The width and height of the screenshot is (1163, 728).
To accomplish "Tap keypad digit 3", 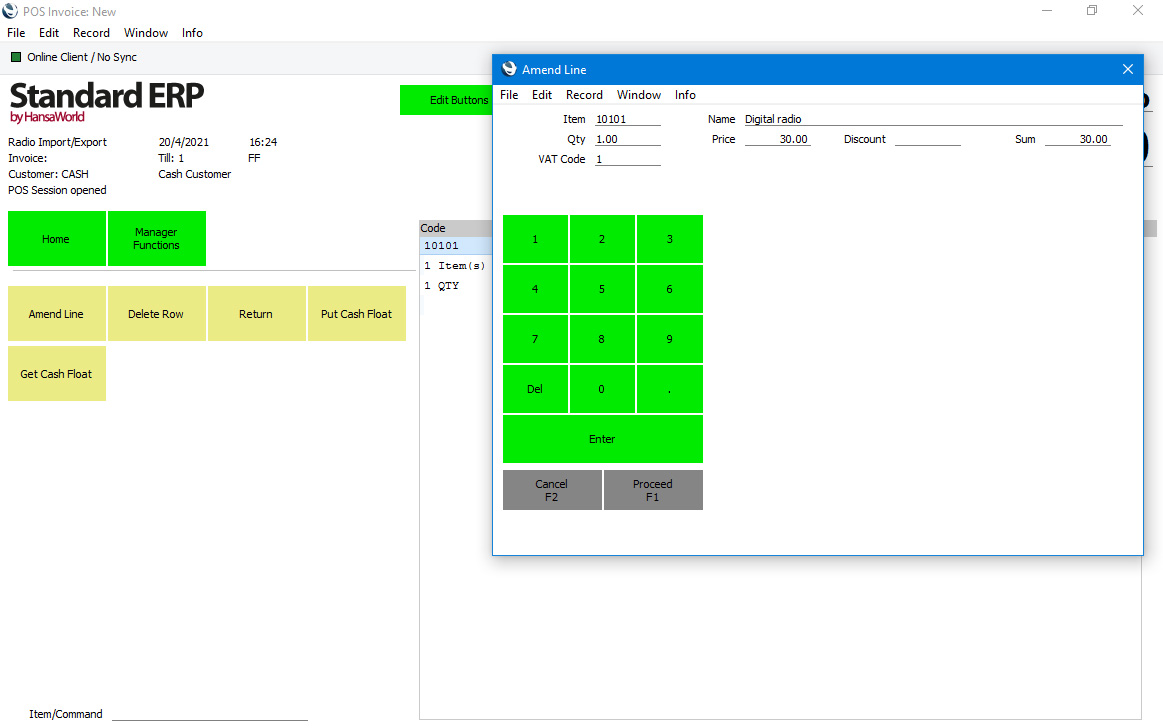I will 669,239.
